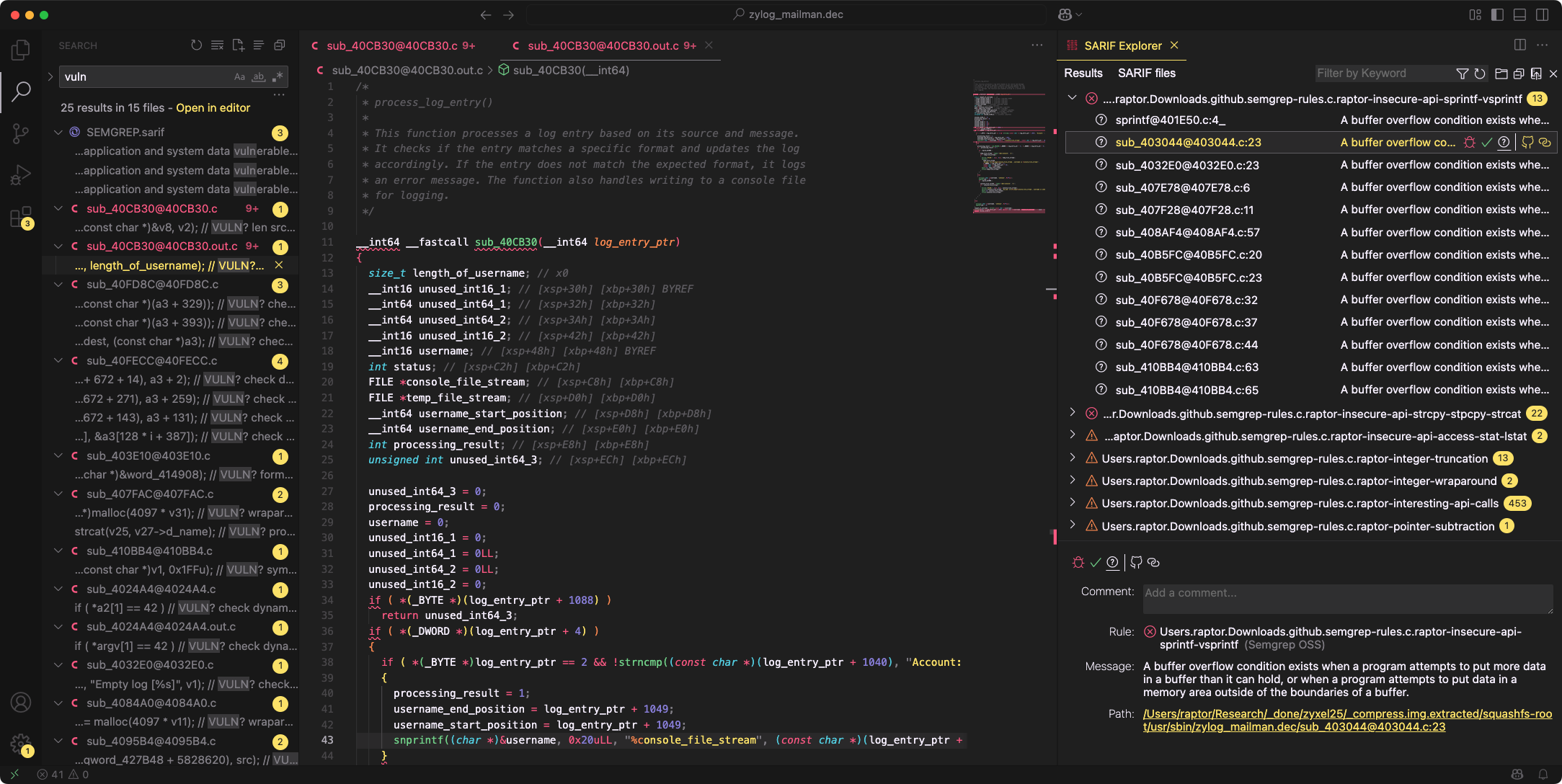Expand the raptor-integer-truncation rule group
This screenshot has height=784, width=1562.
click(x=1073, y=458)
